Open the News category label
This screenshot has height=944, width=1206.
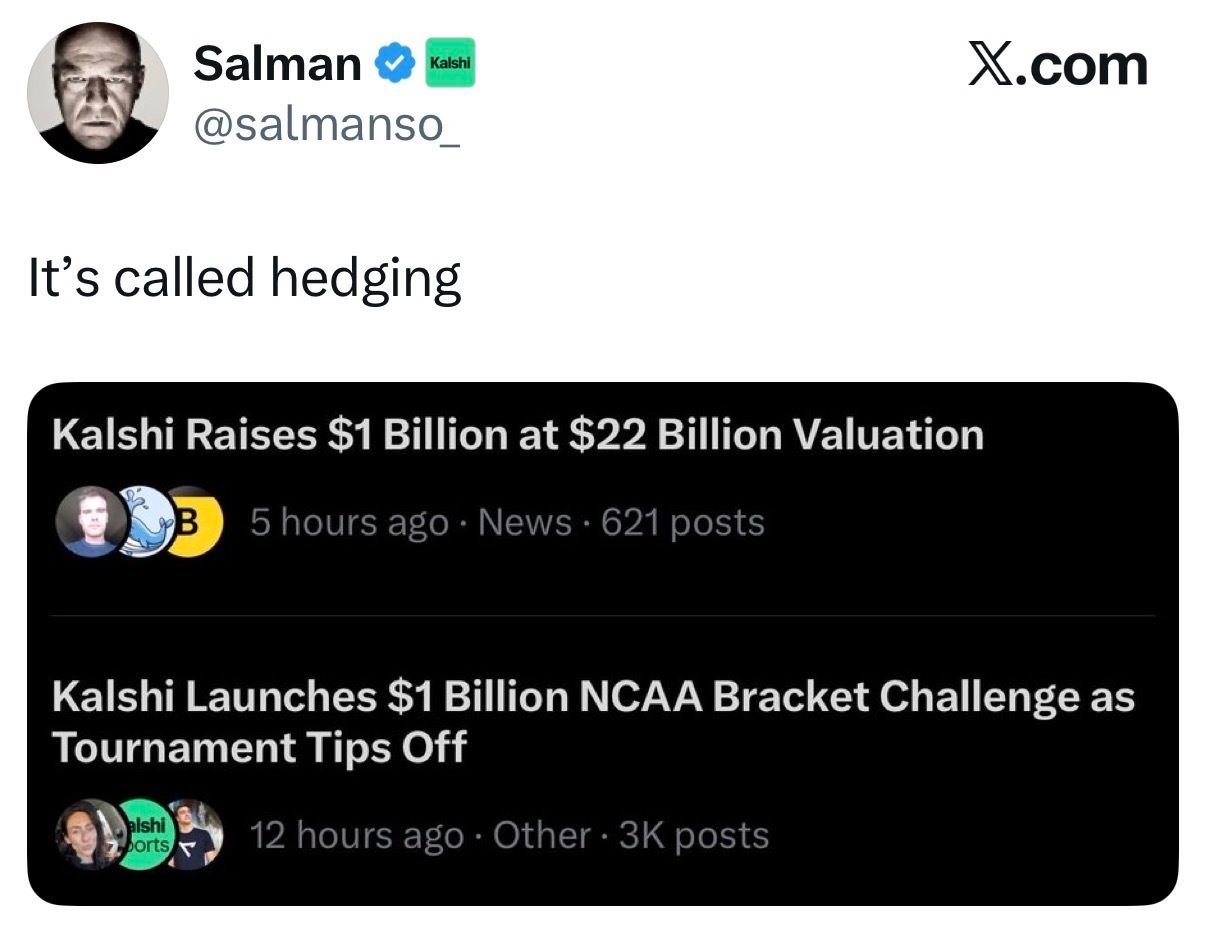tap(525, 522)
